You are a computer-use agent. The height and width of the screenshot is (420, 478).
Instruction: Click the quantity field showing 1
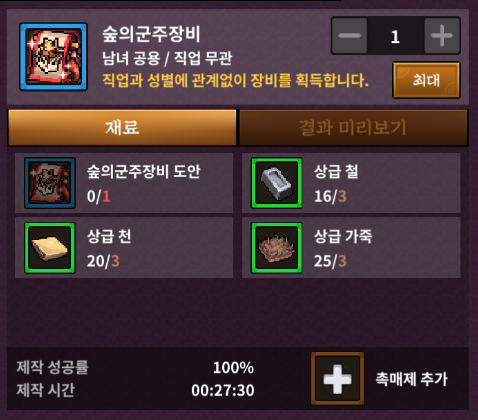[396, 35]
